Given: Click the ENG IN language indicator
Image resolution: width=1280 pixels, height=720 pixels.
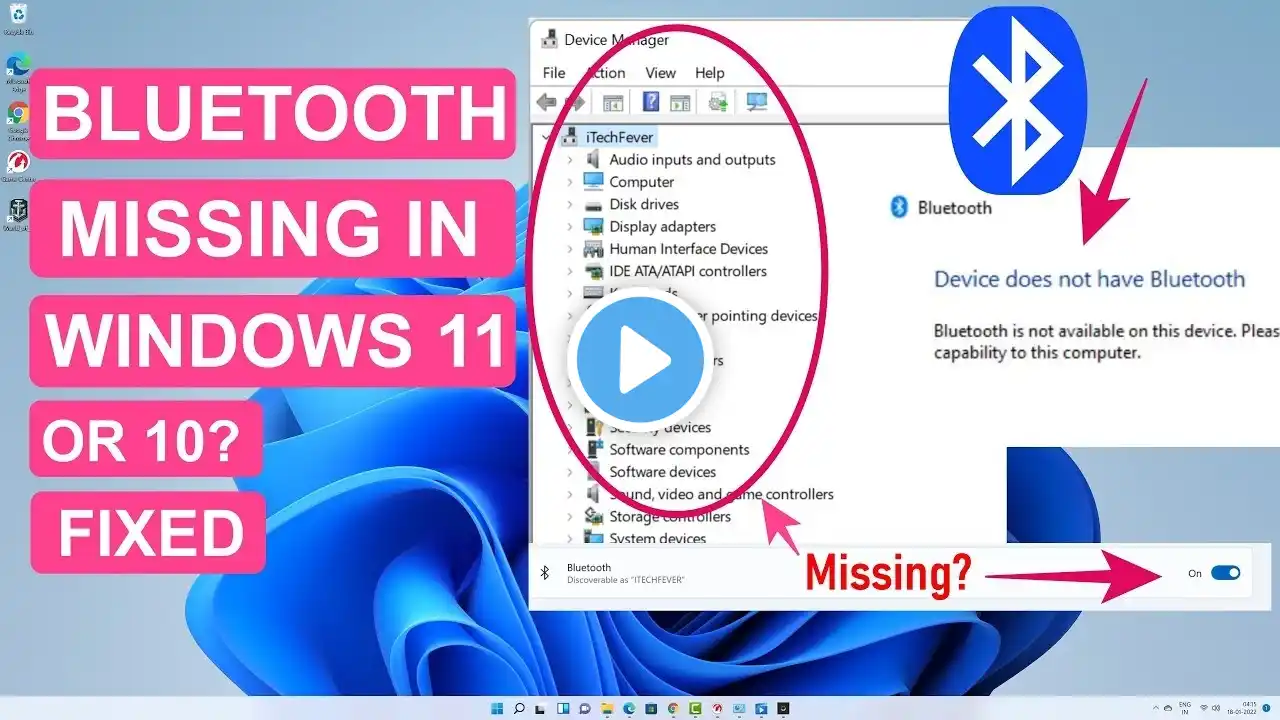Looking at the screenshot, I should pyautogui.click(x=1185, y=709).
